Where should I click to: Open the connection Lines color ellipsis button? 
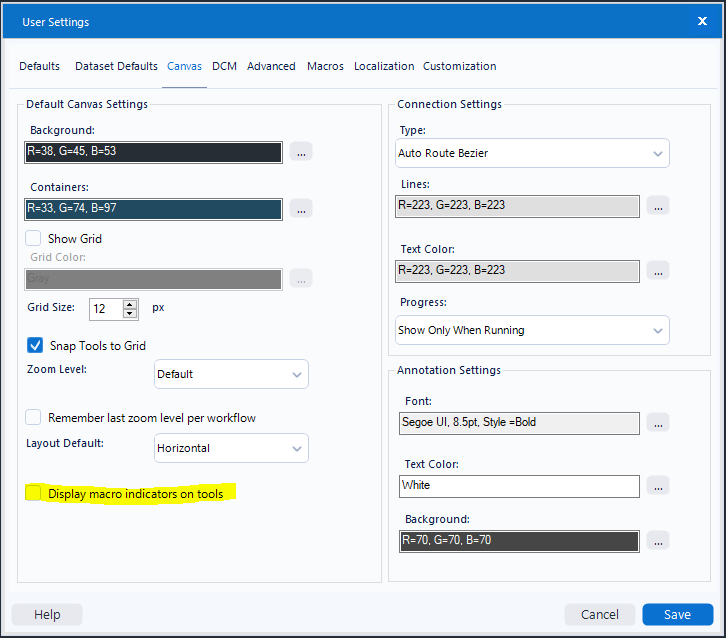(657, 206)
